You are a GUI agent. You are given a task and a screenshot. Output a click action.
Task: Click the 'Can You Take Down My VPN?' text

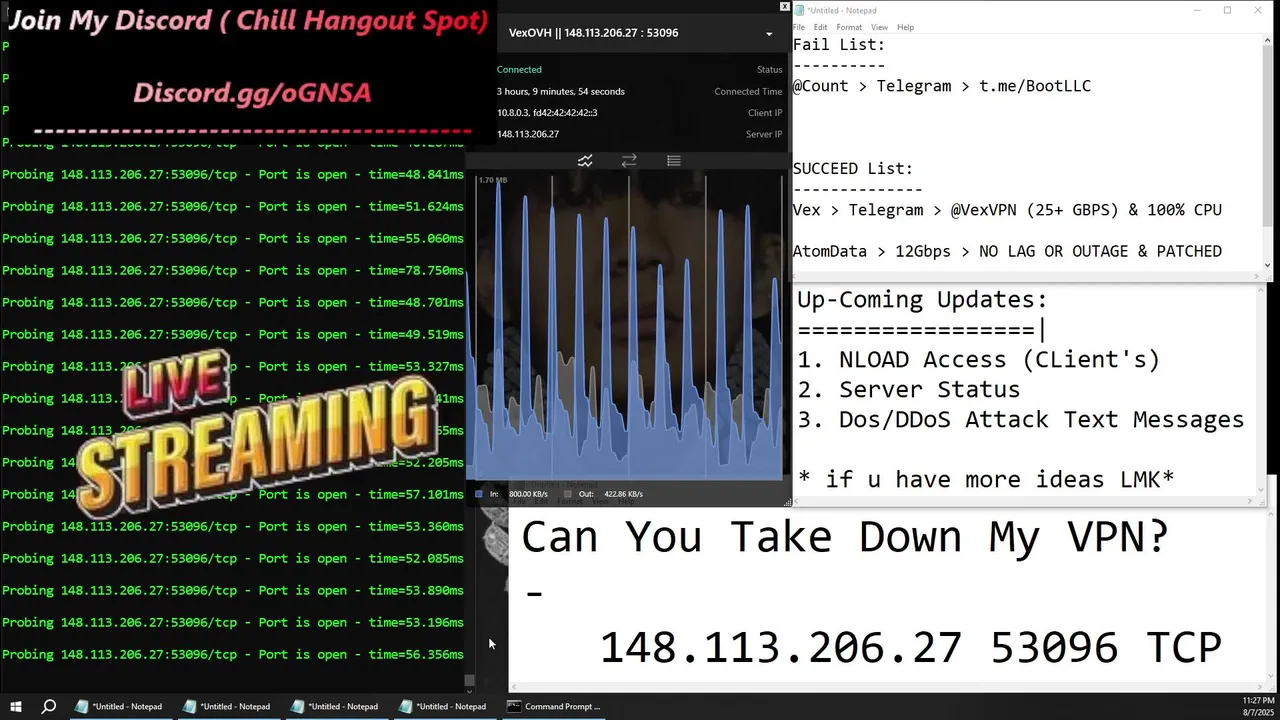click(x=845, y=537)
